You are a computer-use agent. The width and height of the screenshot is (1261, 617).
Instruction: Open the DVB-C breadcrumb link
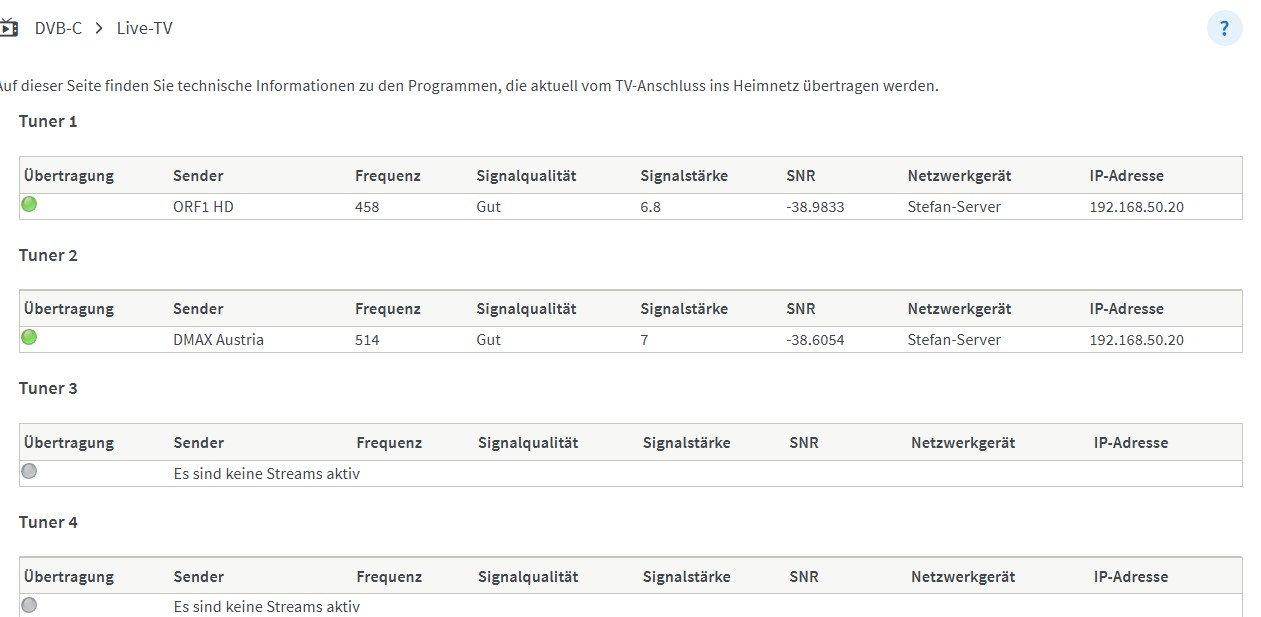[x=58, y=28]
